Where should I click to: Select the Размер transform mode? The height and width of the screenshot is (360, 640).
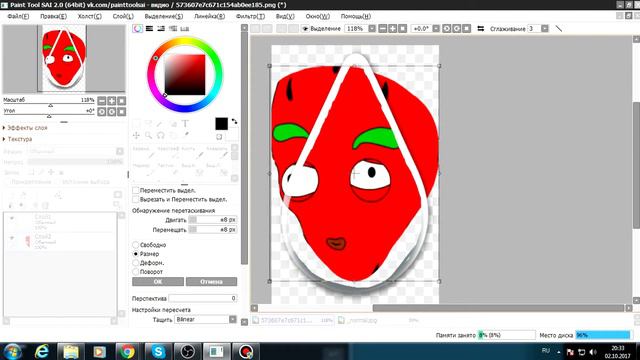point(136,254)
